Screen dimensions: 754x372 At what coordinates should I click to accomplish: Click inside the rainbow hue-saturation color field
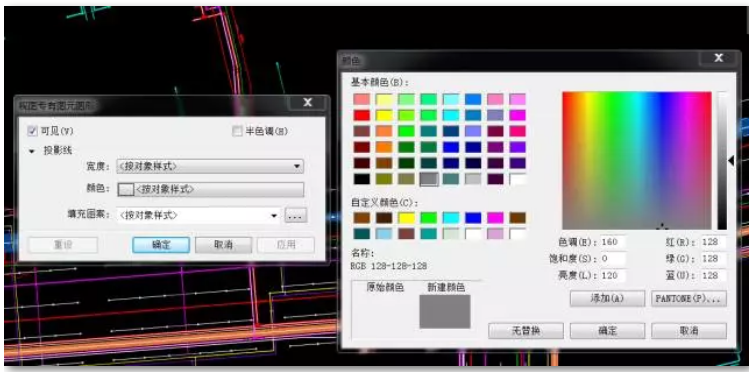[637, 160]
